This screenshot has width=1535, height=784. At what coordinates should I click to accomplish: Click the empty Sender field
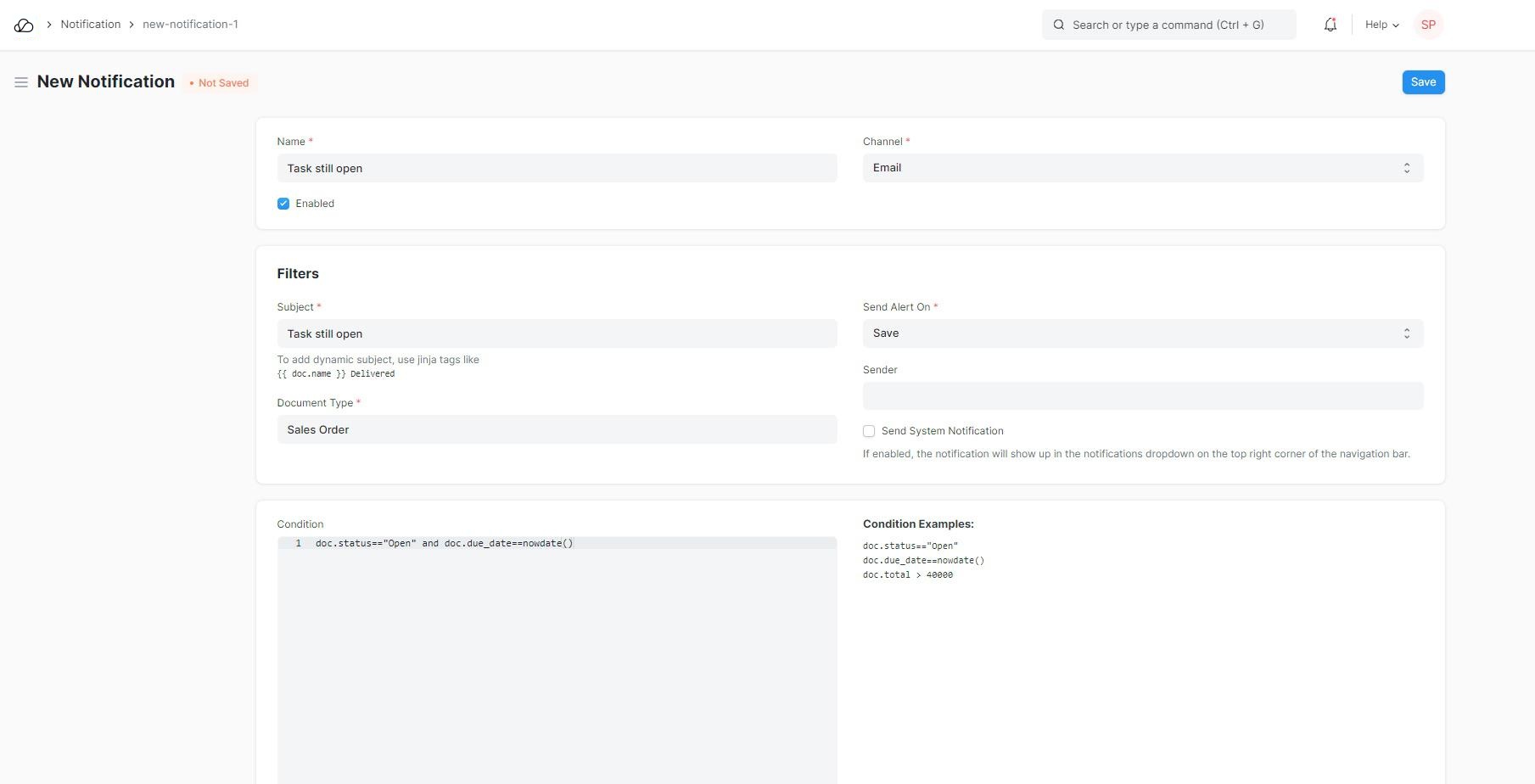[x=1142, y=396]
